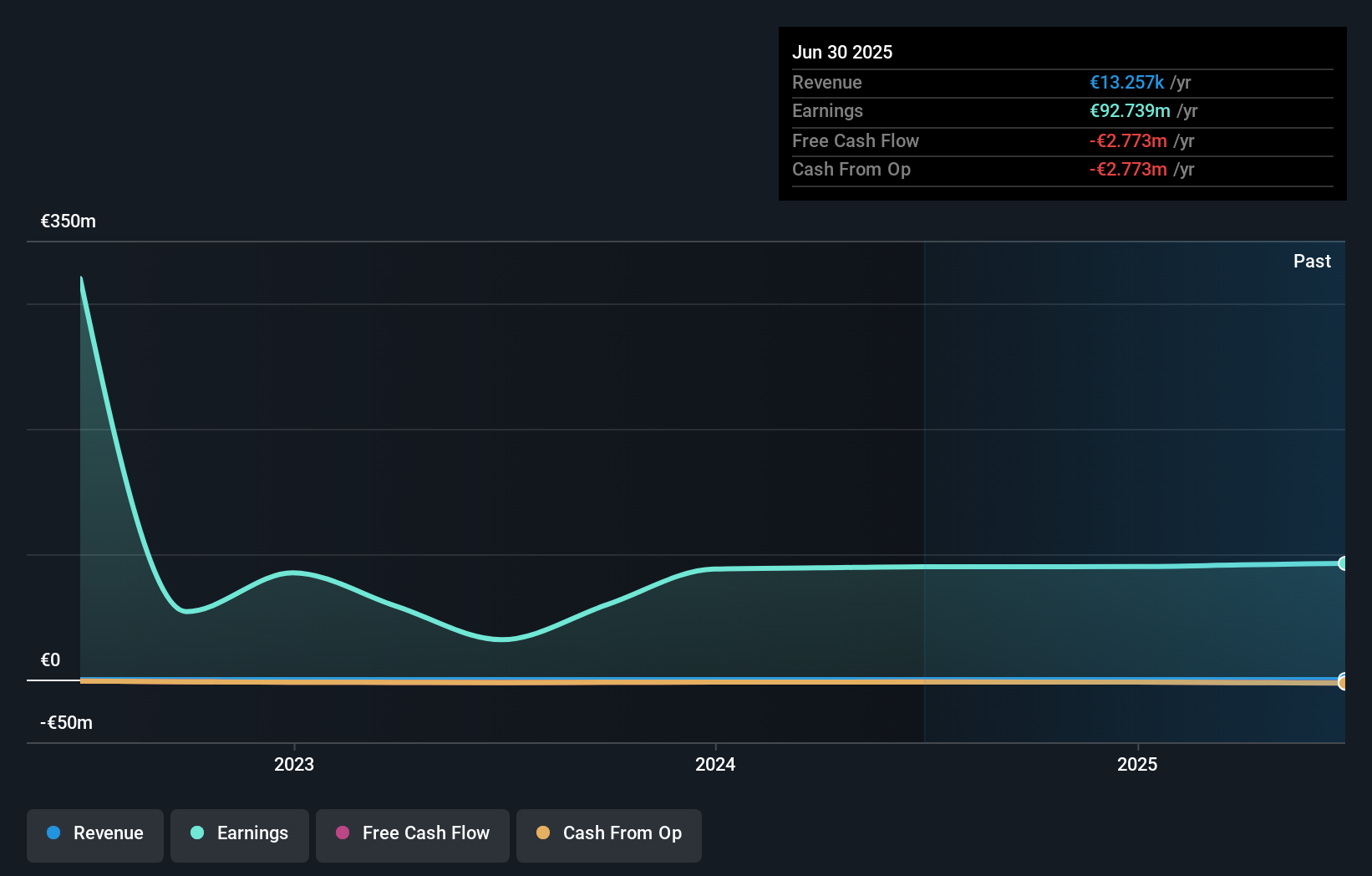Click the €0 y-axis label
1372x876 pixels.
[x=51, y=660]
